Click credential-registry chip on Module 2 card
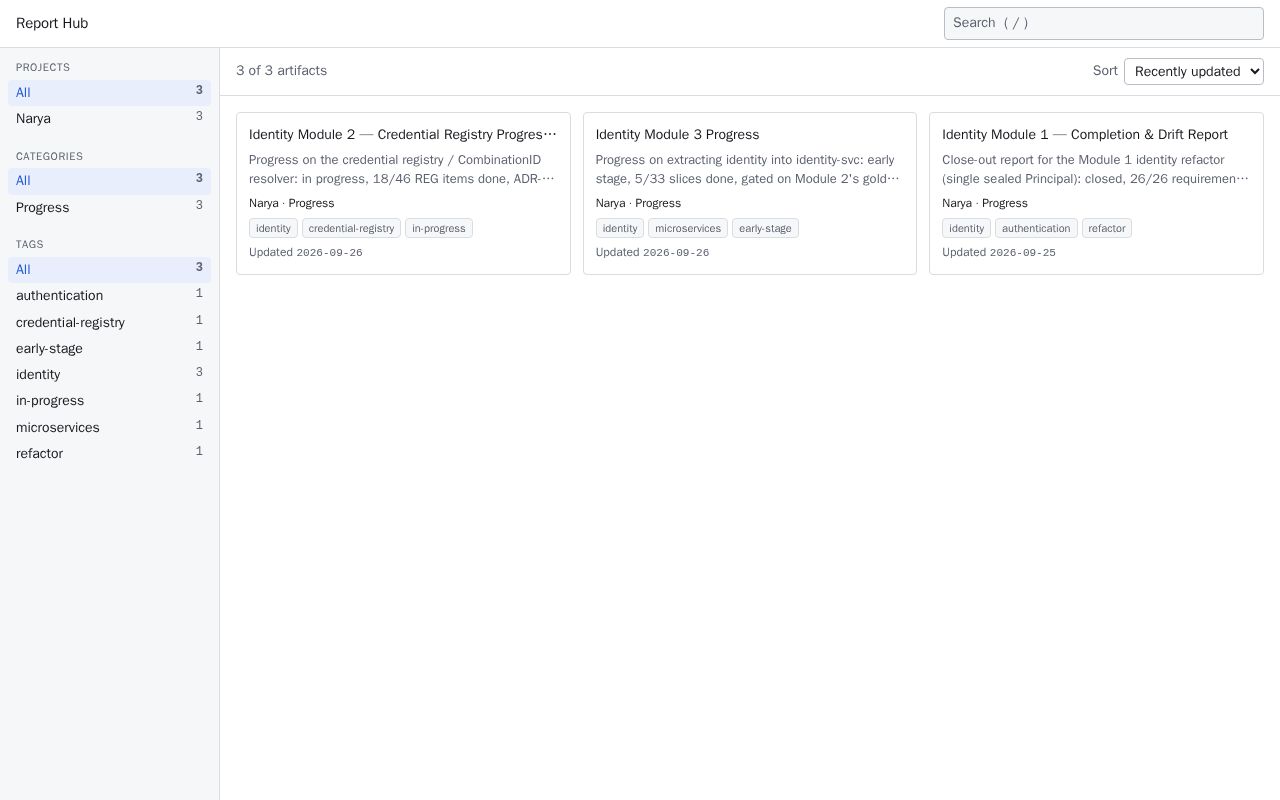1280x800 pixels. click(x=351, y=228)
